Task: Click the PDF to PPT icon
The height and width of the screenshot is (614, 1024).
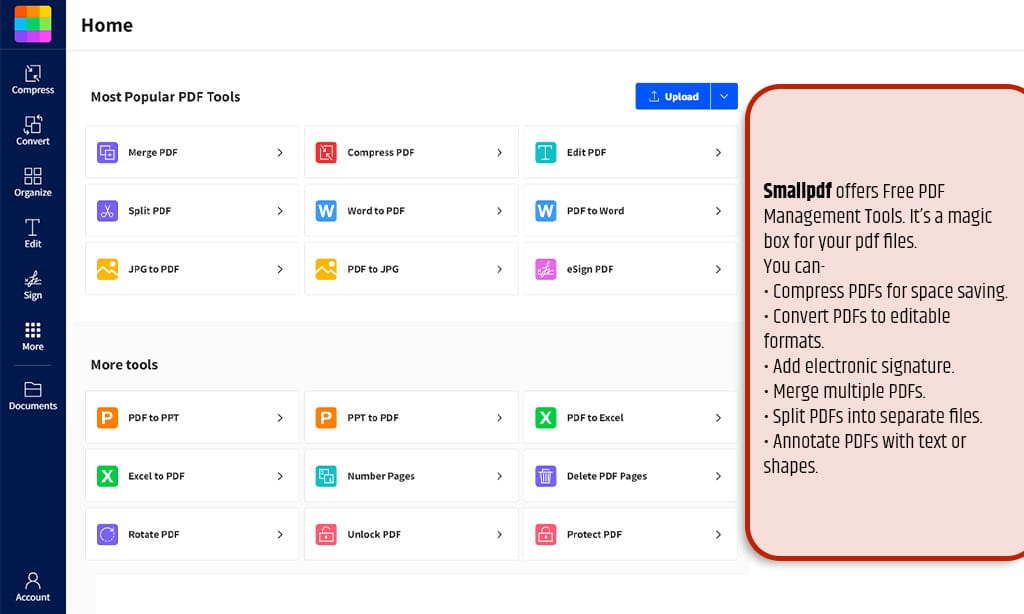Action: pyautogui.click(x=107, y=417)
